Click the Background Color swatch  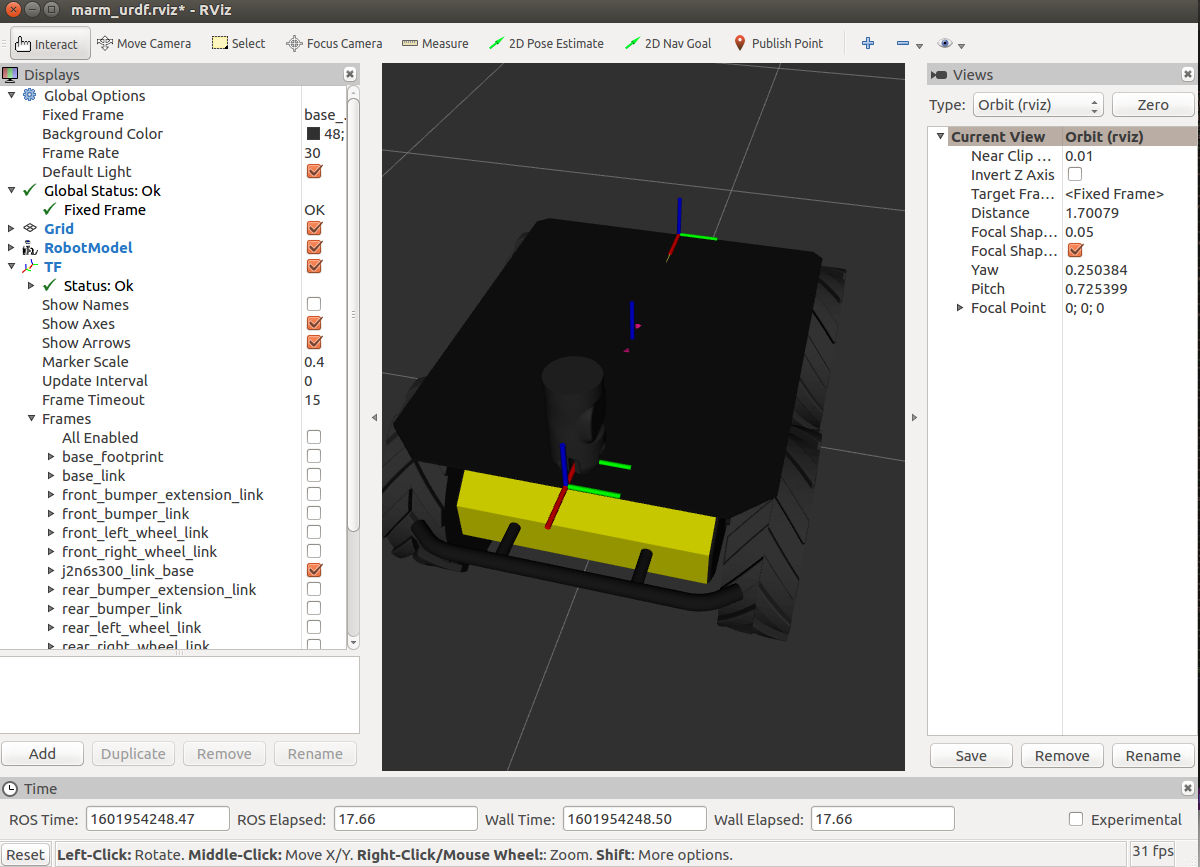point(313,133)
